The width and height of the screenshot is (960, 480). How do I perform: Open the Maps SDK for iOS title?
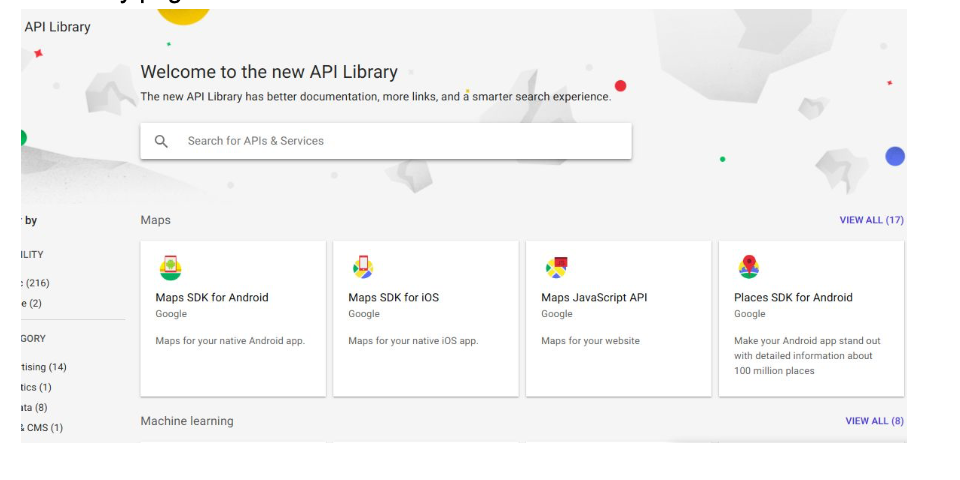coord(394,298)
